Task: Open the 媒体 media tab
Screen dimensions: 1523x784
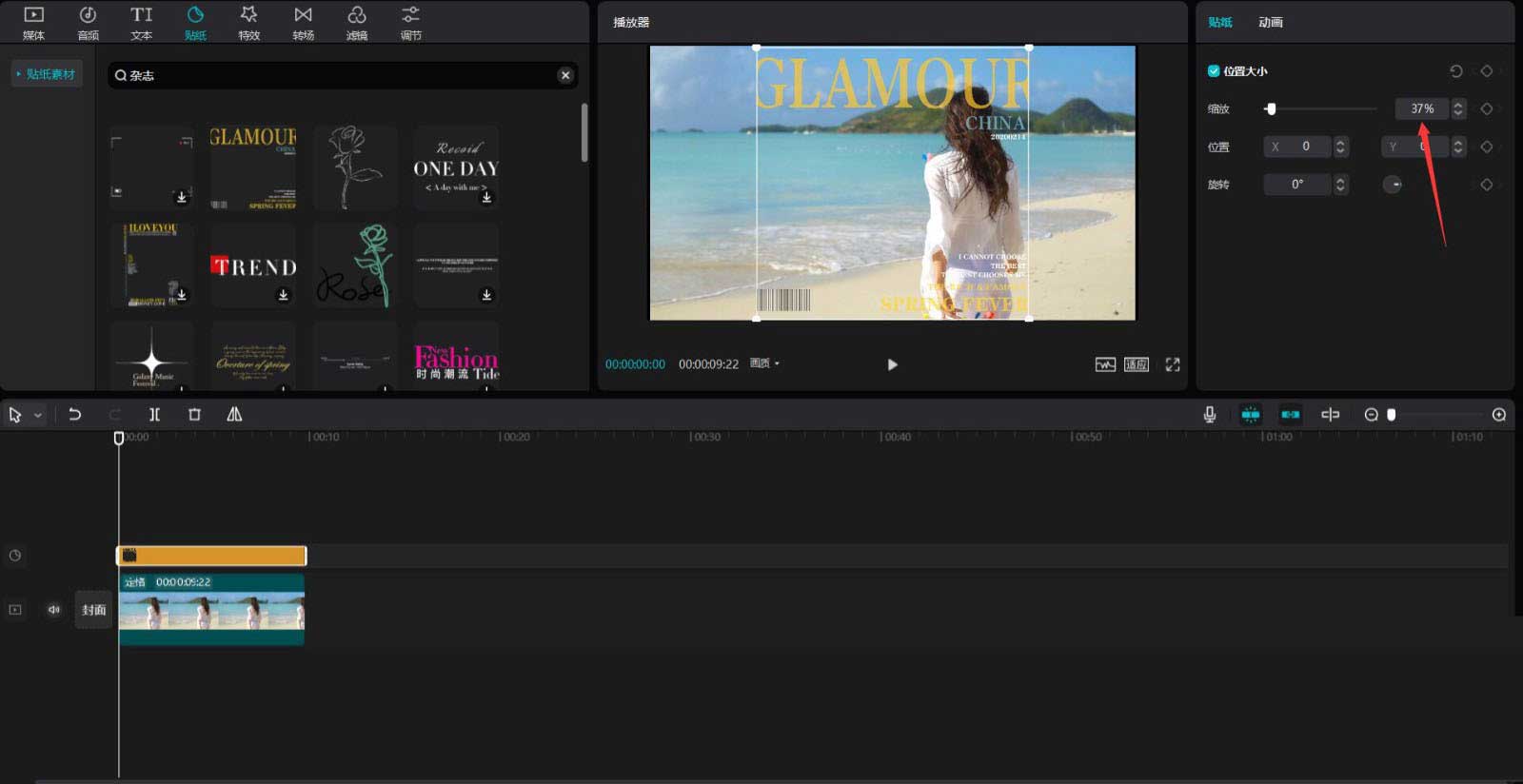Action: tap(33, 23)
